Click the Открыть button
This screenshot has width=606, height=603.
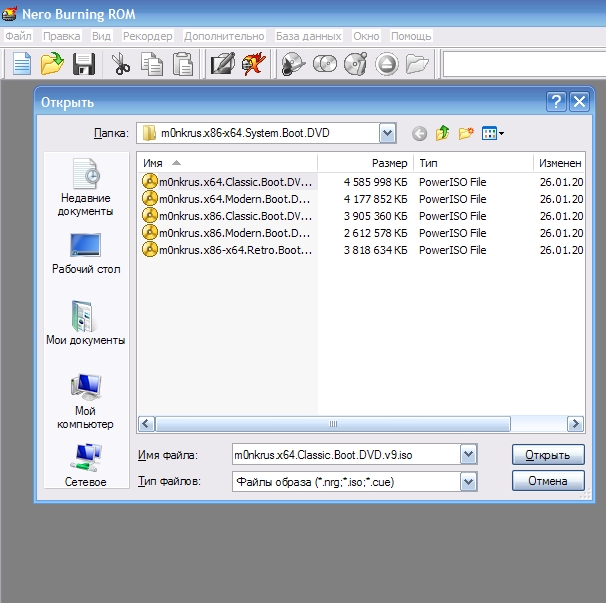548,455
